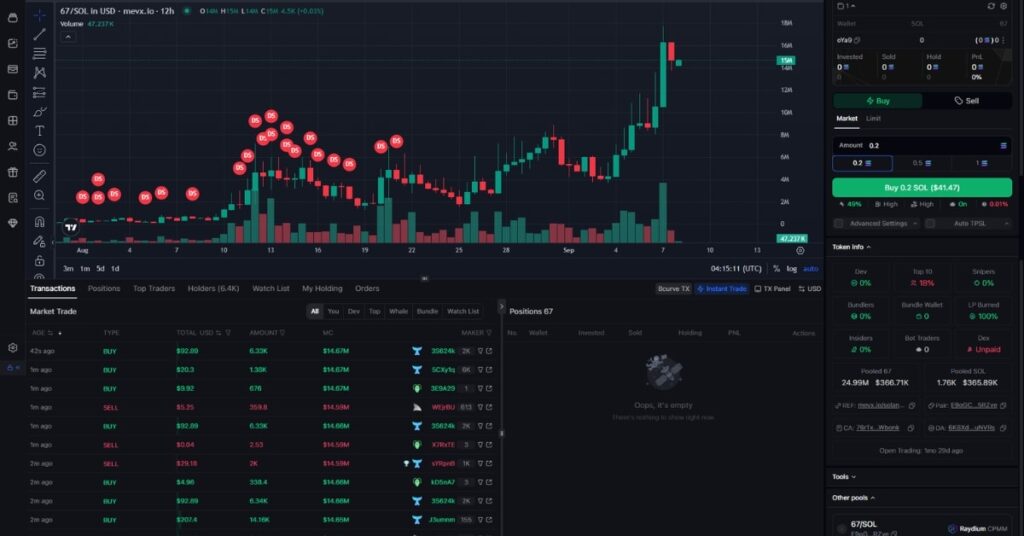Image resolution: width=1024 pixels, height=536 pixels.
Task: Copy the contract address CA
Action: (x=911, y=428)
